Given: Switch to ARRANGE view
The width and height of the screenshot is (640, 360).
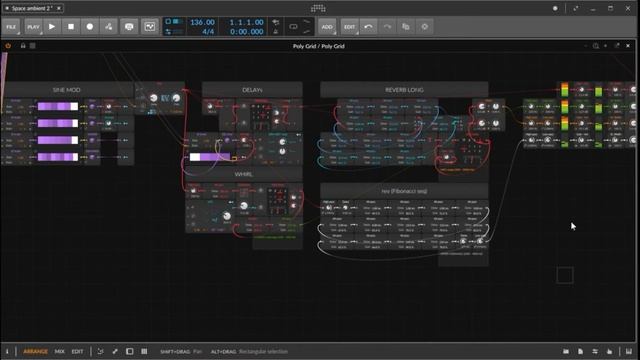Looking at the screenshot, I should [36, 351].
